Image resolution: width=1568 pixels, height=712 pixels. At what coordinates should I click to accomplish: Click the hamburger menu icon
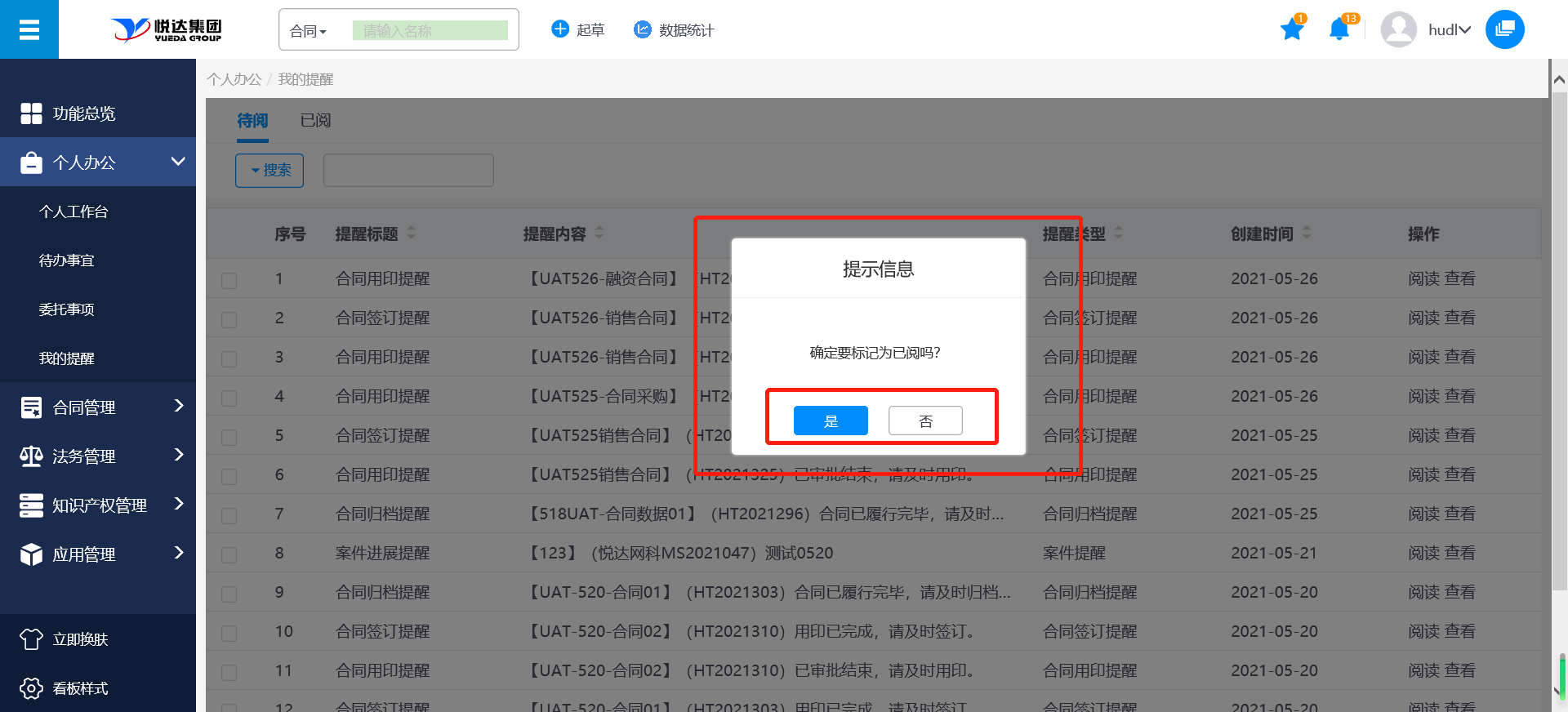point(29,30)
